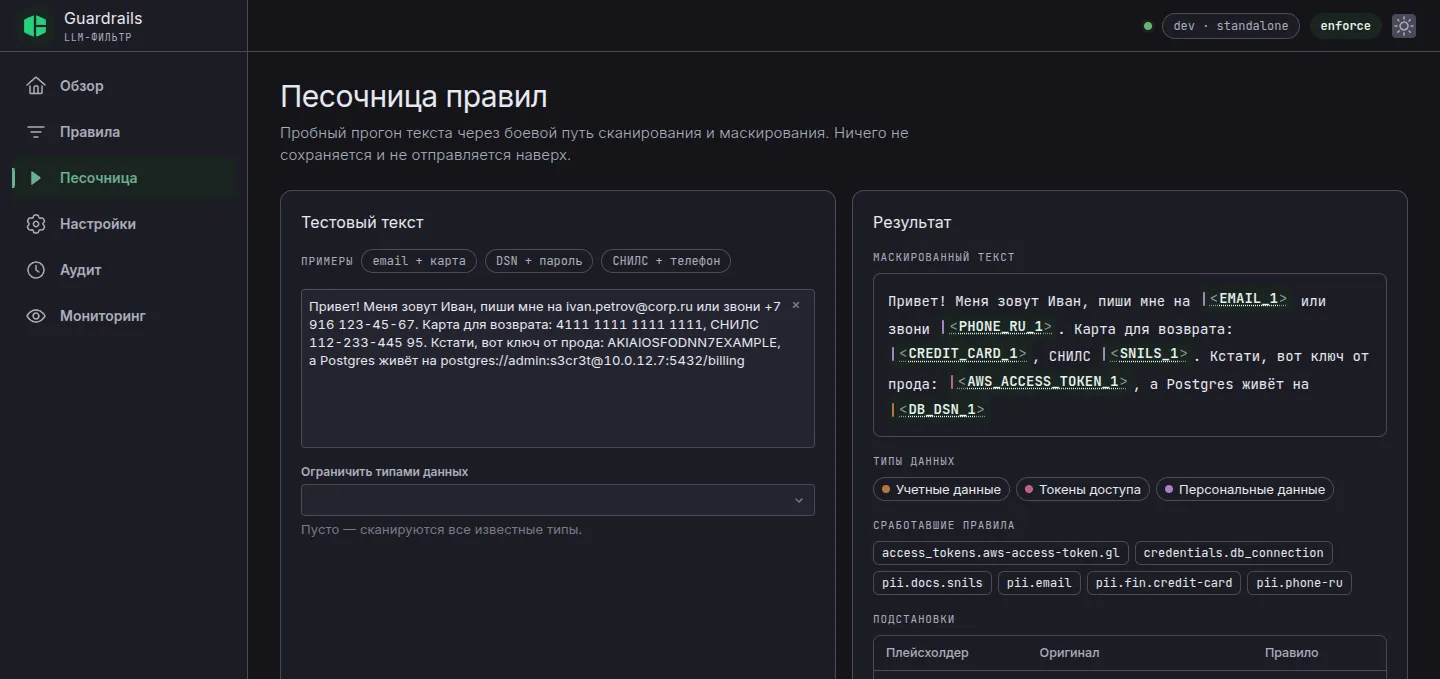Click the pii.phone-ru rule tag
The width and height of the screenshot is (1440, 679).
(x=1299, y=583)
